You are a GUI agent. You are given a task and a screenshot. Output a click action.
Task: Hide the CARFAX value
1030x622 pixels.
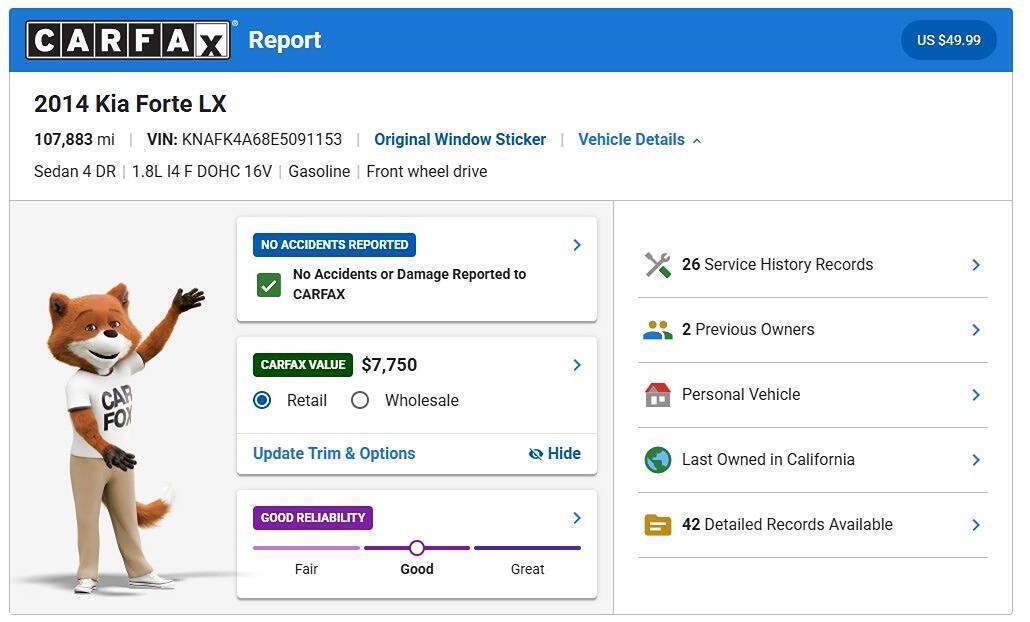click(x=555, y=454)
